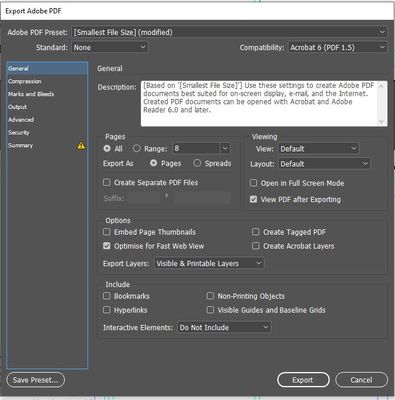This screenshot has height=400, width=395.
Task: Open the Export Layers dropdown
Action: tap(209, 263)
